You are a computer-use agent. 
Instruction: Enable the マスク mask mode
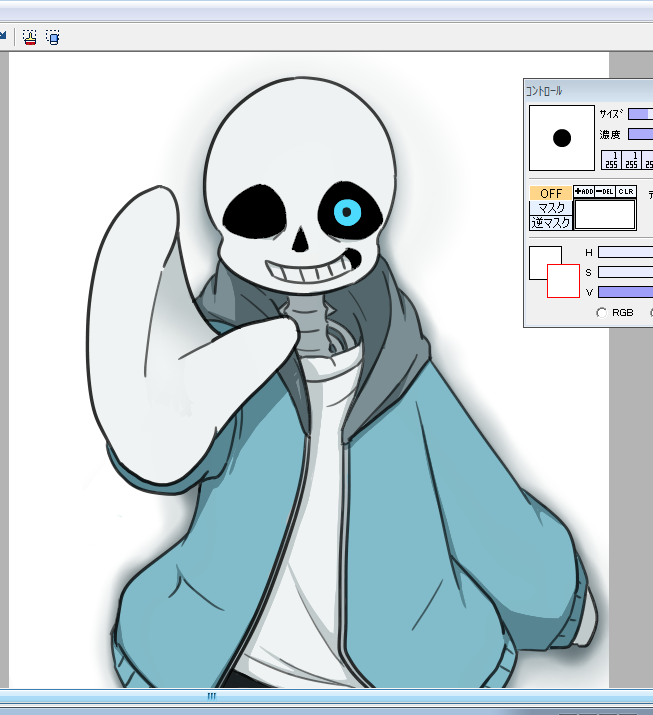[x=550, y=207]
